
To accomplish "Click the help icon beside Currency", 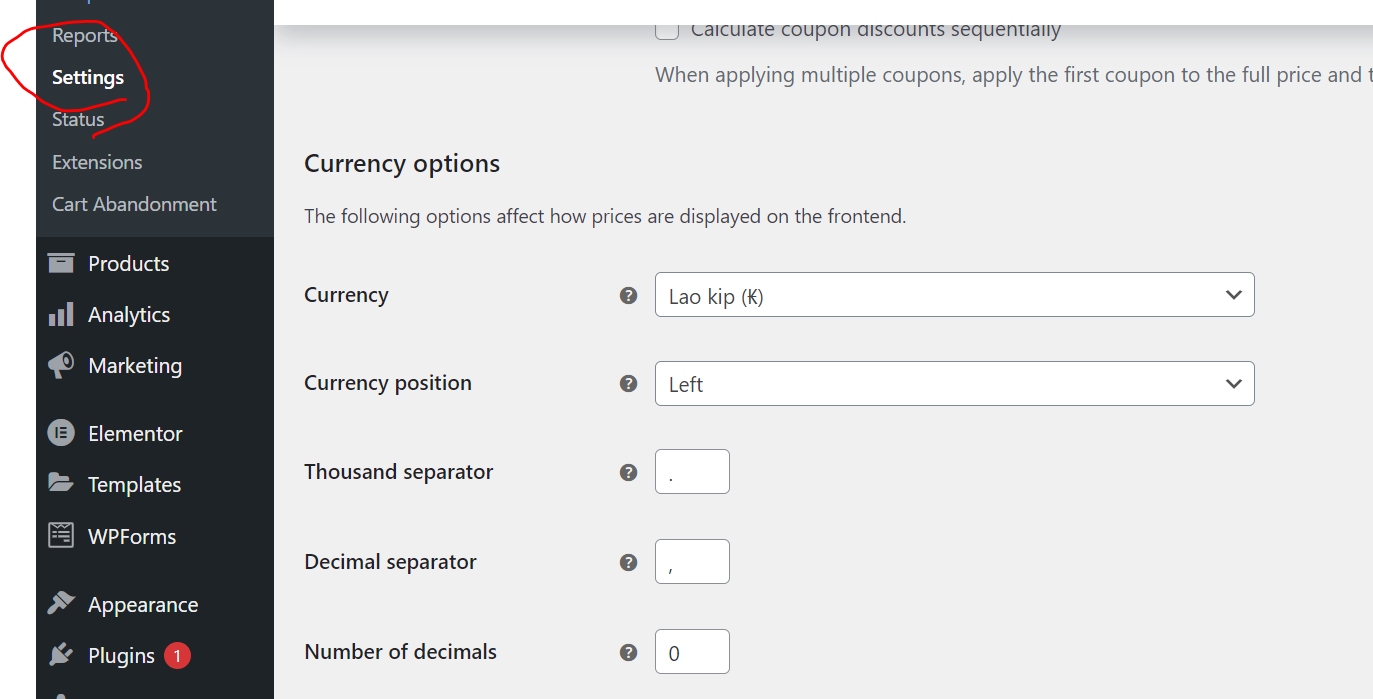I will [x=628, y=295].
